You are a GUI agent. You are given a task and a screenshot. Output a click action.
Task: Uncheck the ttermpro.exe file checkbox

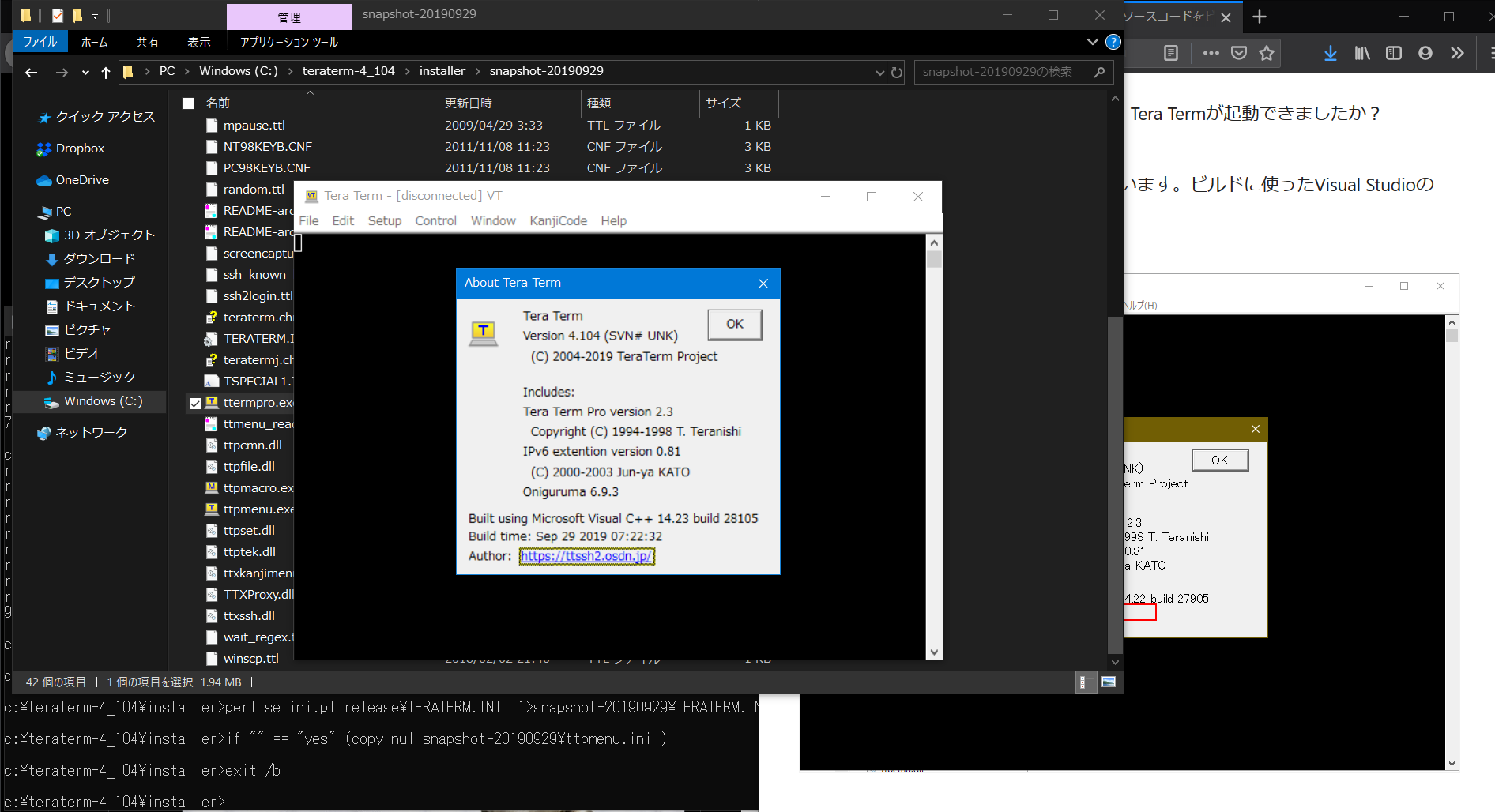(x=194, y=403)
